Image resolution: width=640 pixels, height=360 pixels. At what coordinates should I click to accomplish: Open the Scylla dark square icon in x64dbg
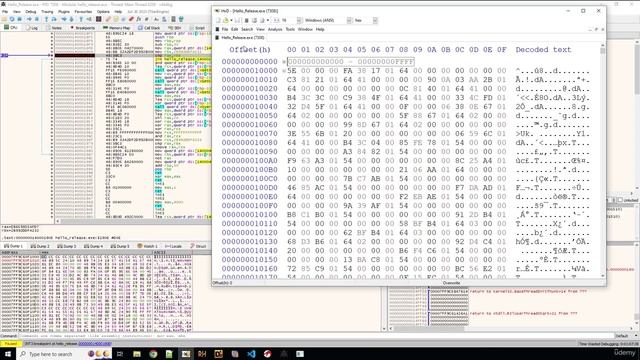(98, 19)
